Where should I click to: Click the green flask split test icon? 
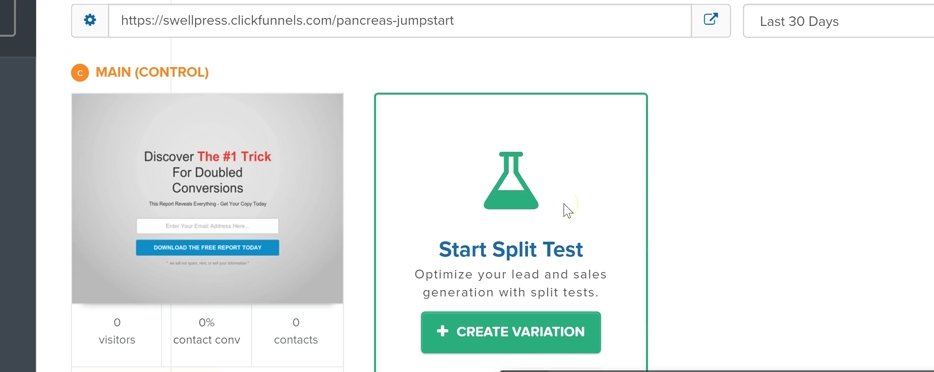tap(511, 180)
